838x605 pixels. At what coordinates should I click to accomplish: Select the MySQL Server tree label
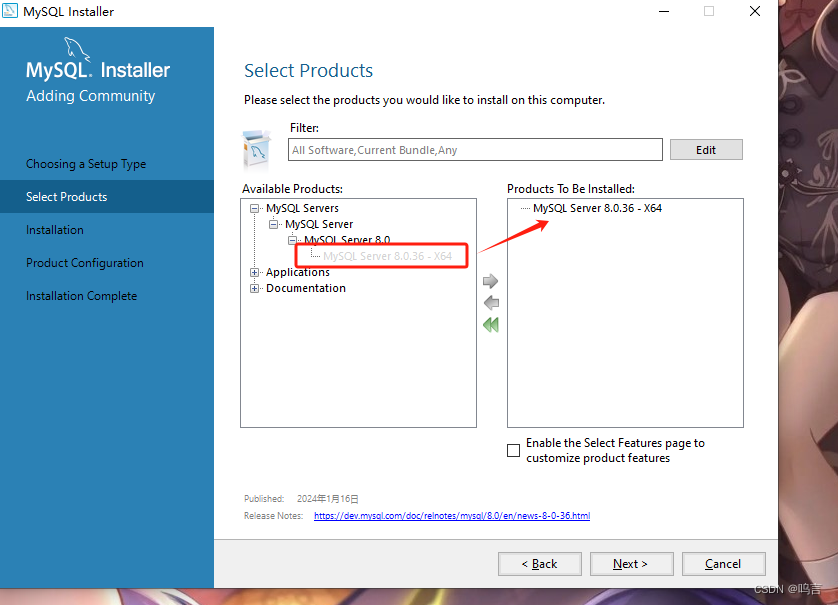tap(319, 224)
